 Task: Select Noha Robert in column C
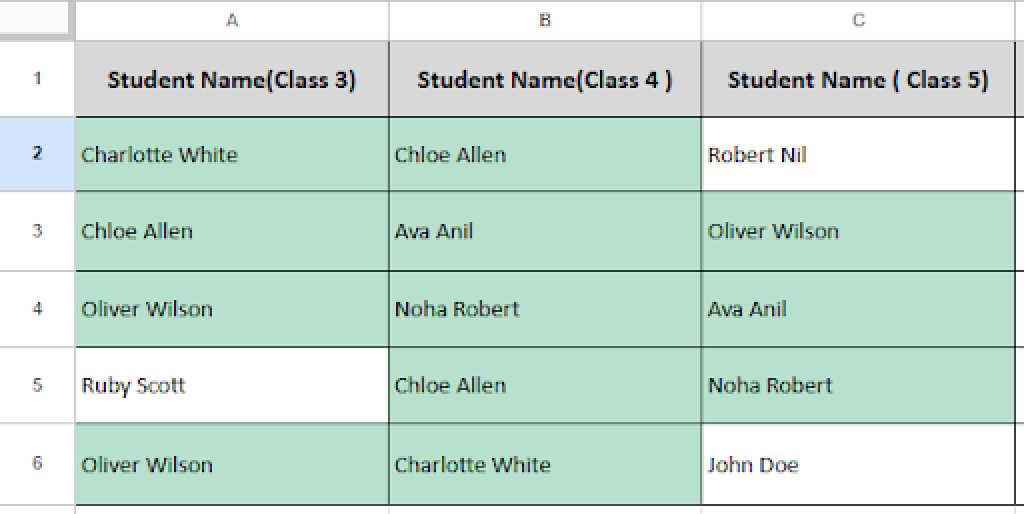[858, 386]
